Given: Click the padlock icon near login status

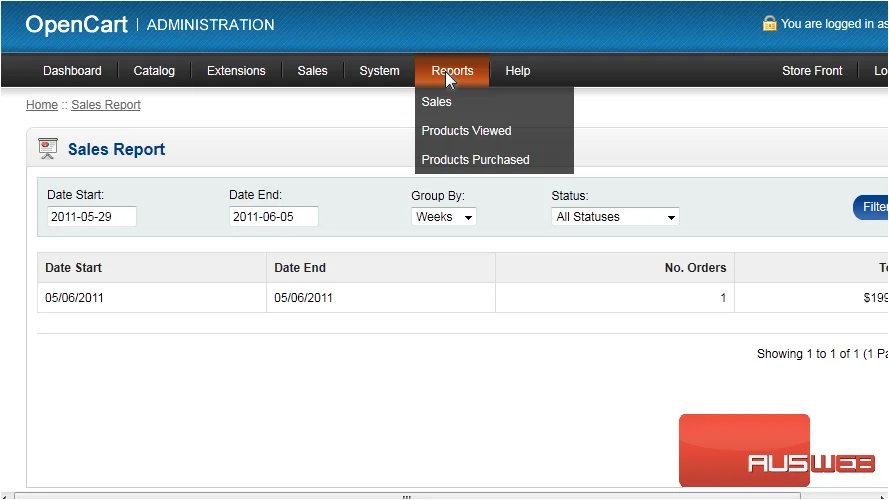Looking at the screenshot, I should point(769,23).
